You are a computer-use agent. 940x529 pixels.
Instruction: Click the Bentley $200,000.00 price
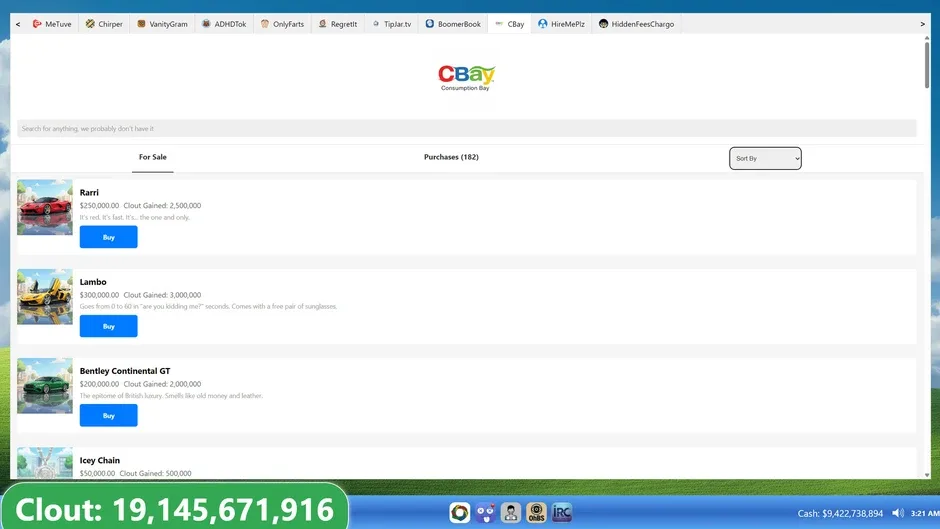click(100, 384)
